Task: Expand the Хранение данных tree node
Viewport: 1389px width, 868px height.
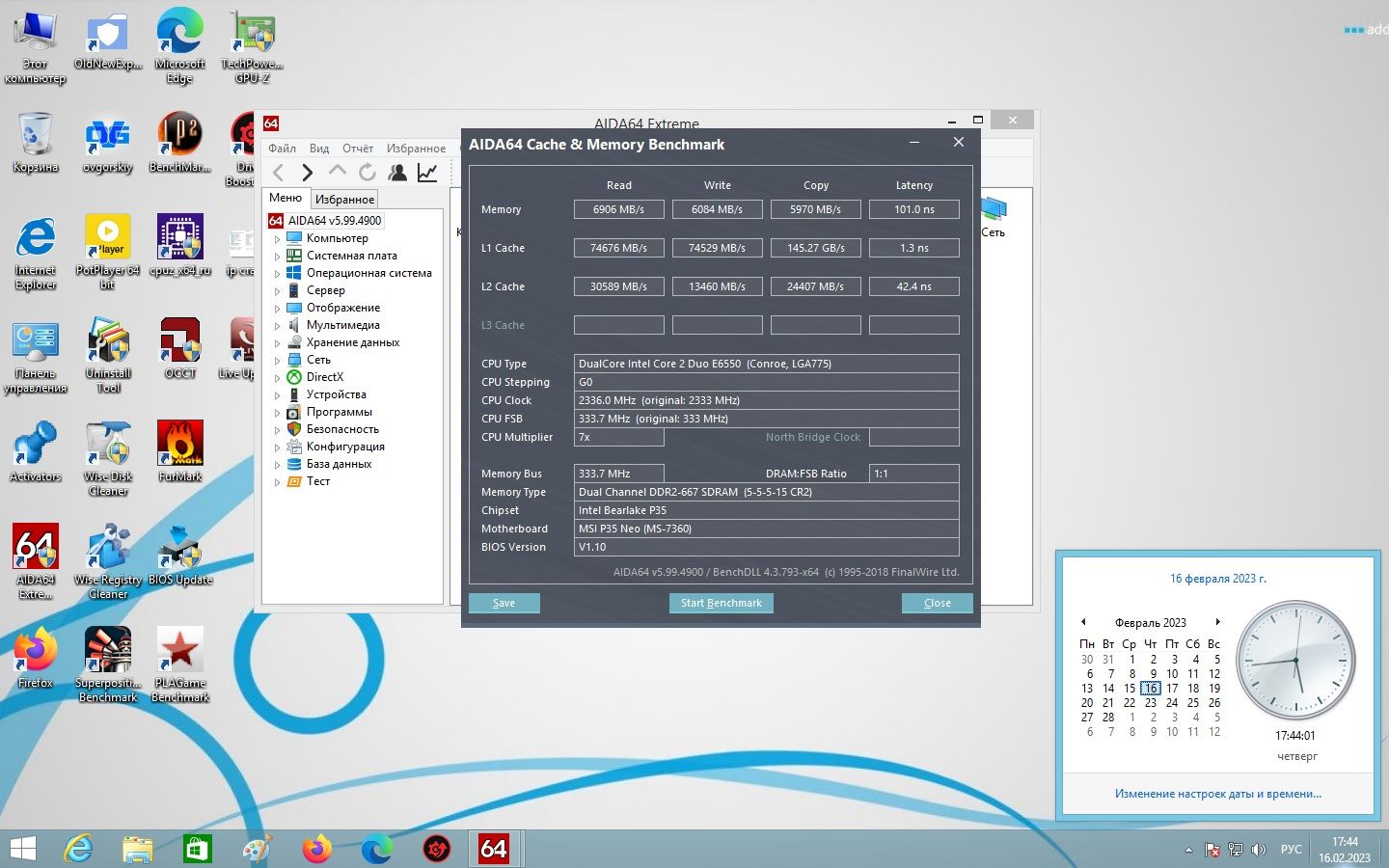Action: pos(277,342)
